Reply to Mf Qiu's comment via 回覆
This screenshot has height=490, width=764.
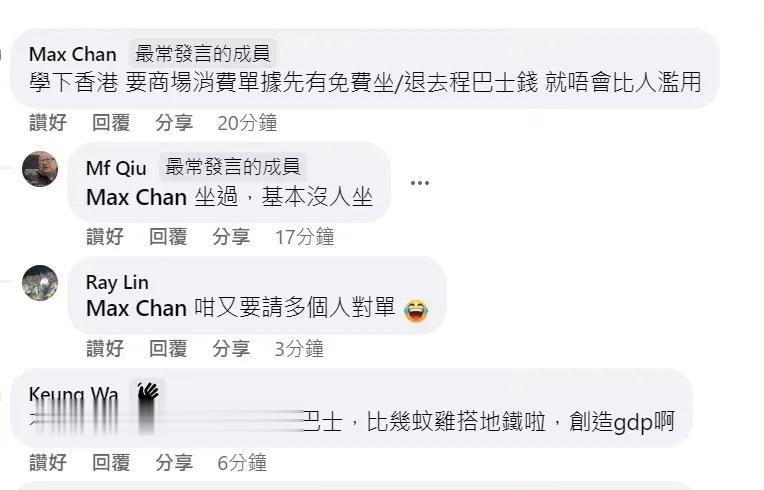coord(168,237)
